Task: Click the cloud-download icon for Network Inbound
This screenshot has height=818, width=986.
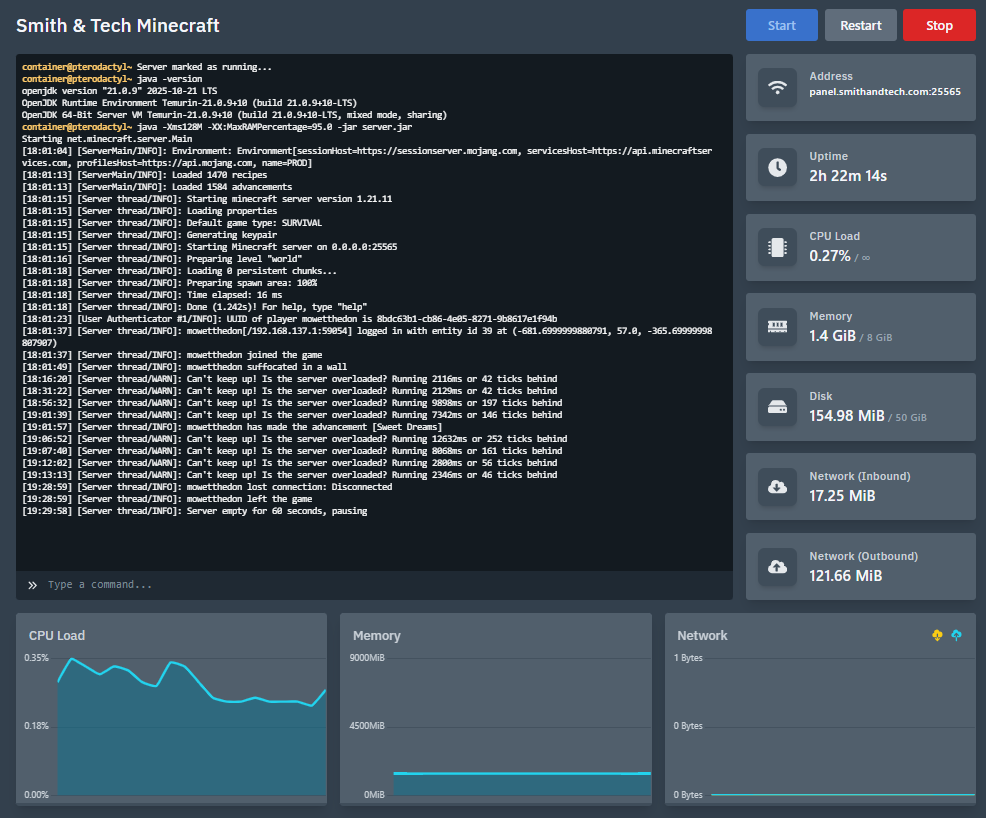Action: pyautogui.click(x=777, y=487)
